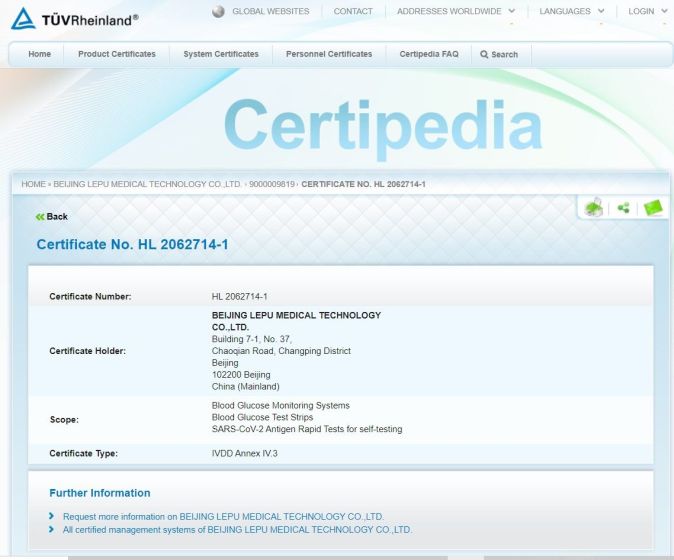Click the Blood Glucose Test Strips scope line

[262, 417]
